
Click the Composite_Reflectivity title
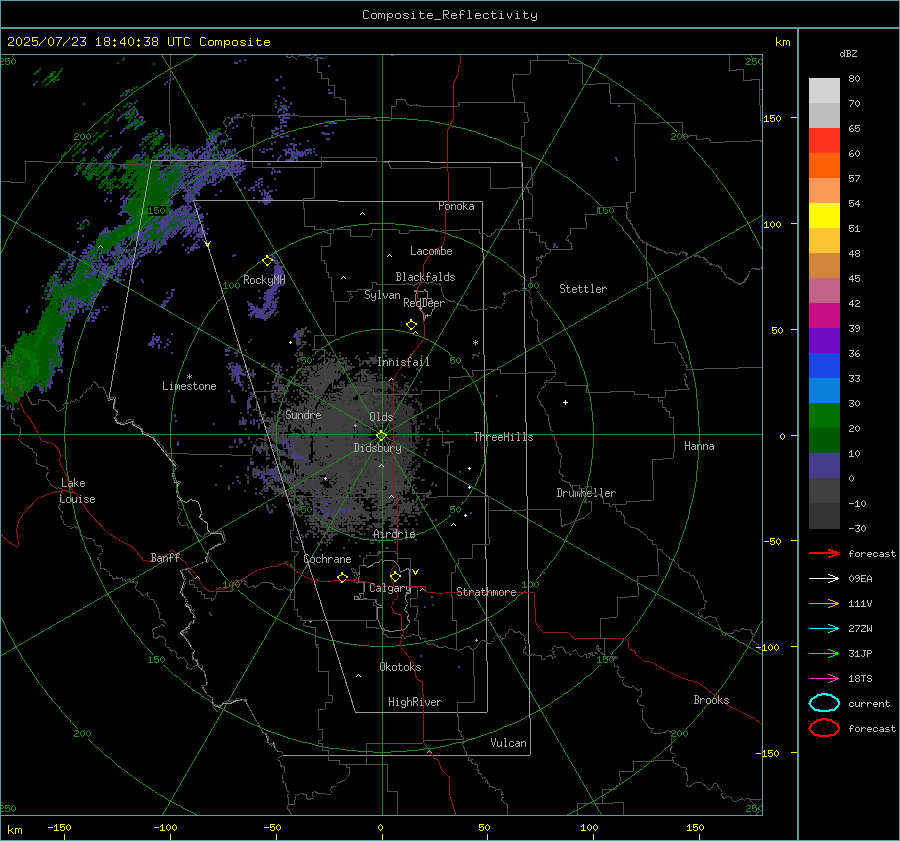tap(450, 15)
